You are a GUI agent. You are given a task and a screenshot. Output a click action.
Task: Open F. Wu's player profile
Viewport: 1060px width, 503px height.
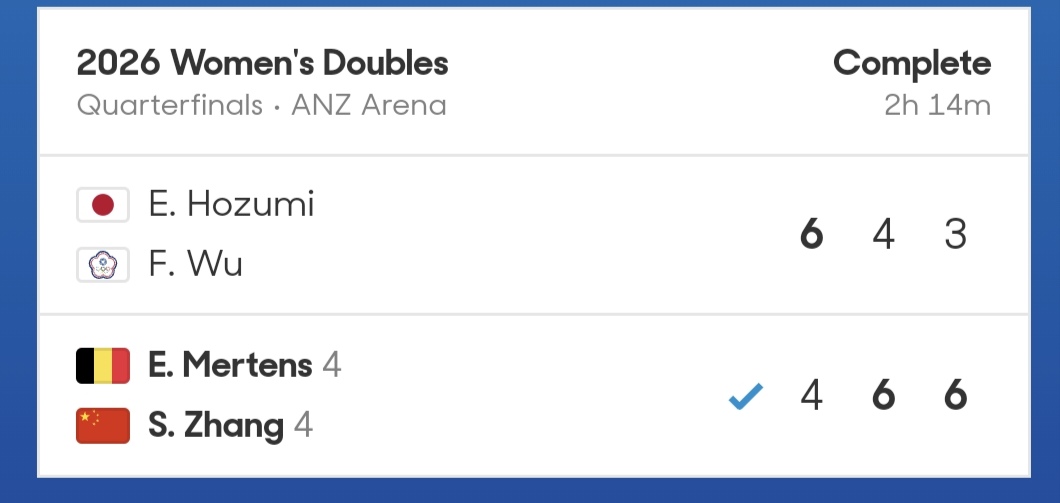(195, 265)
